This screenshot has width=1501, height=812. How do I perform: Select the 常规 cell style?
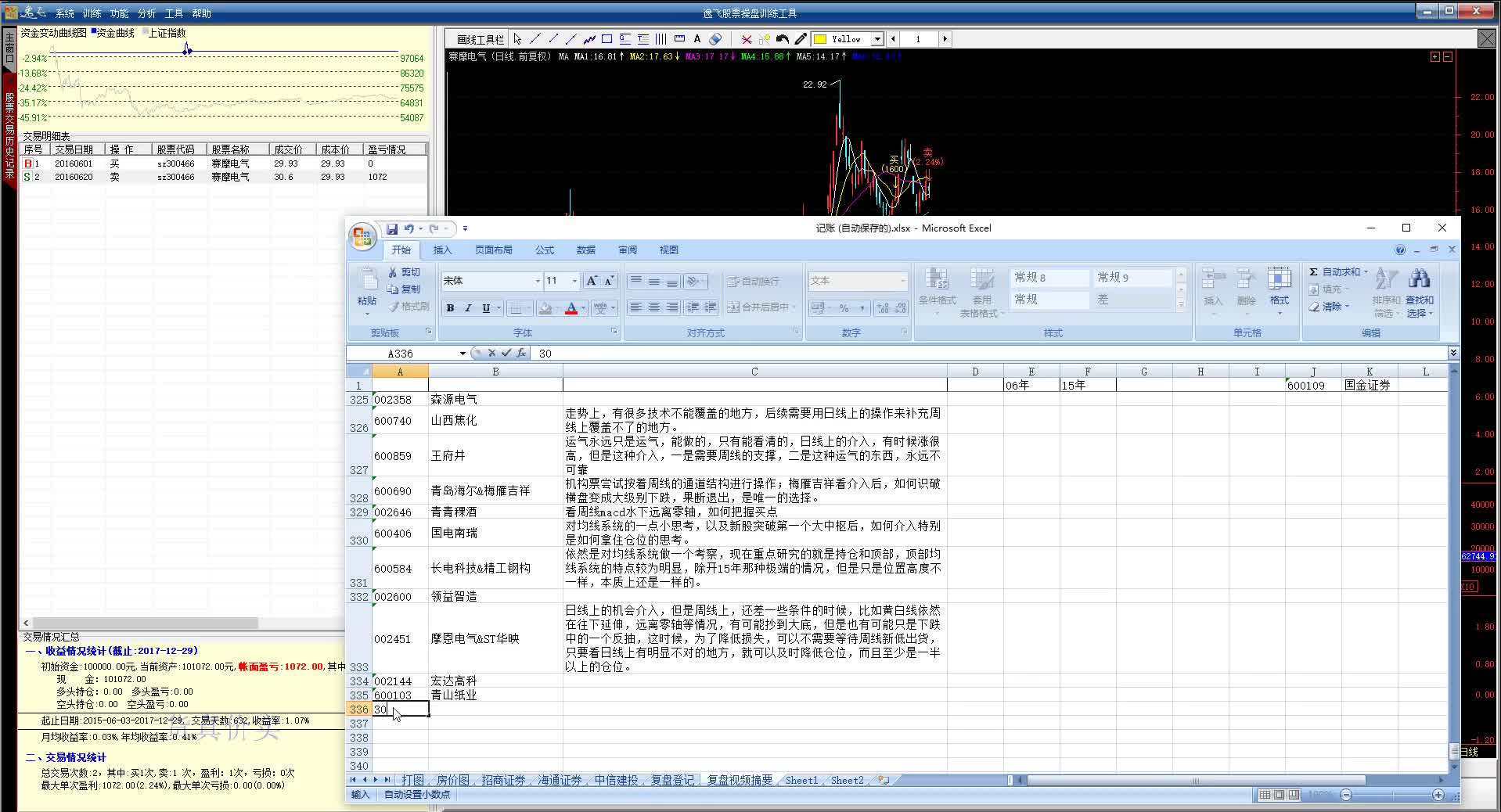[x=1049, y=300]
